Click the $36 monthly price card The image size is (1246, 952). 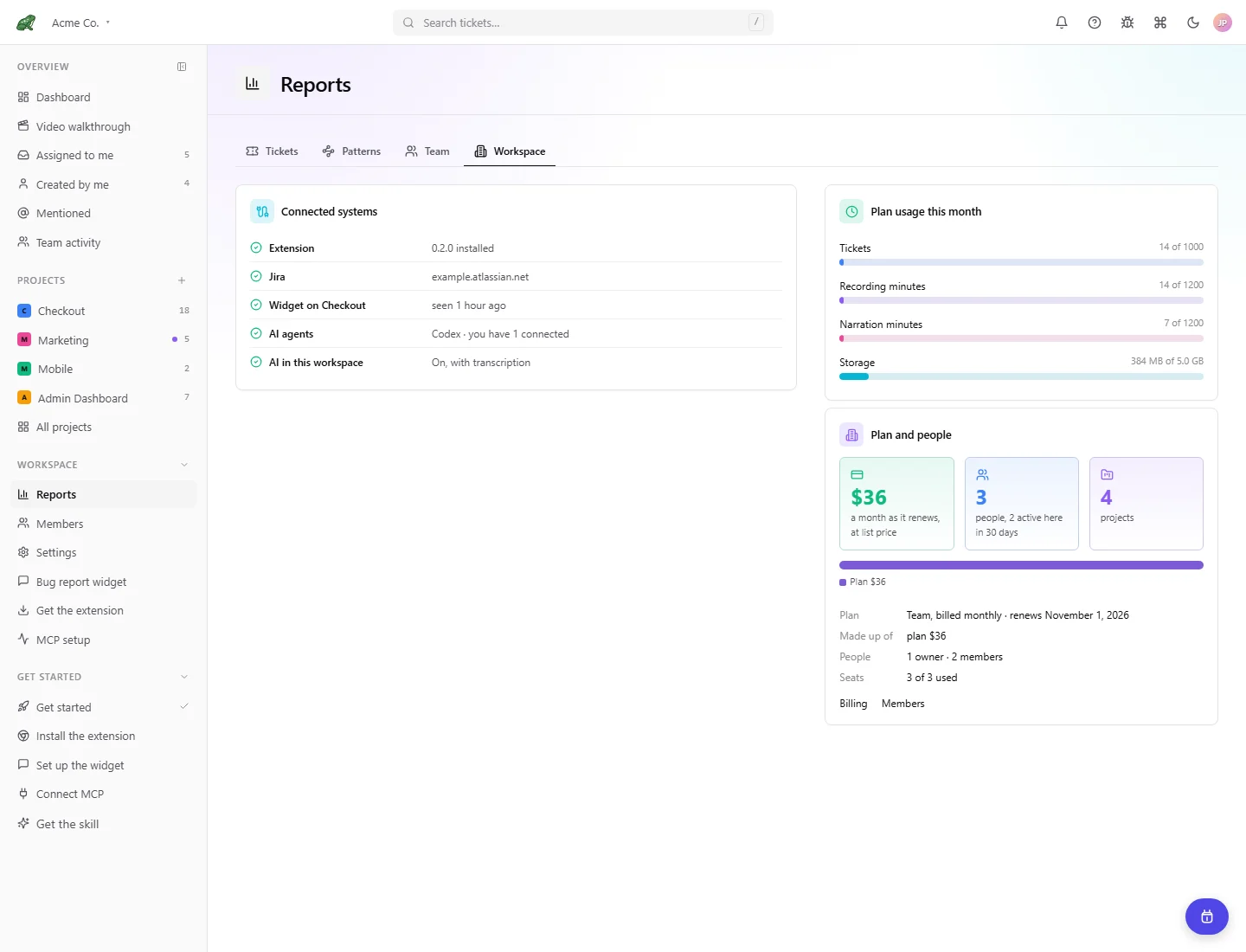click(x=896, y=504)
